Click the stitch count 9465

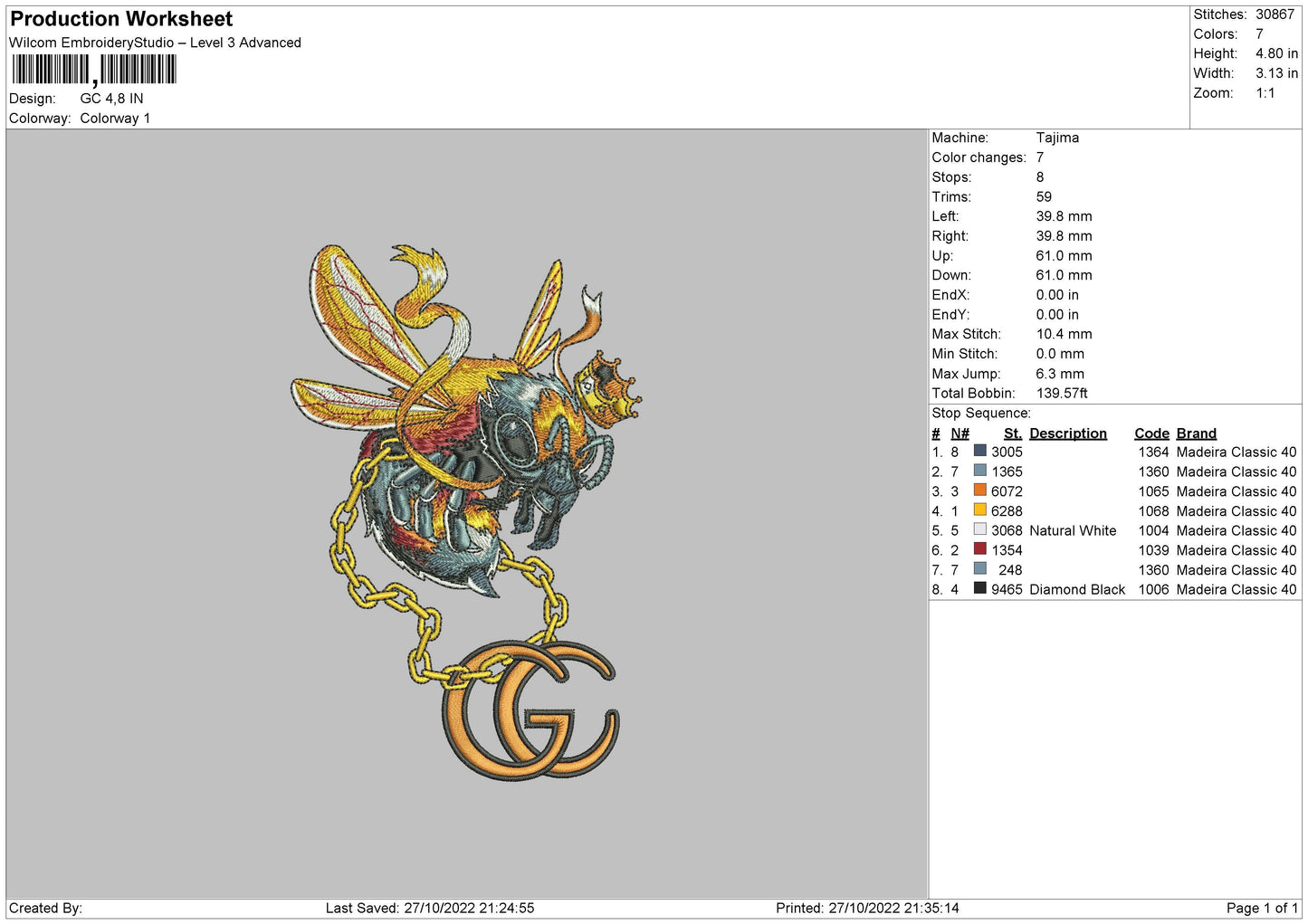(1007, 590)
